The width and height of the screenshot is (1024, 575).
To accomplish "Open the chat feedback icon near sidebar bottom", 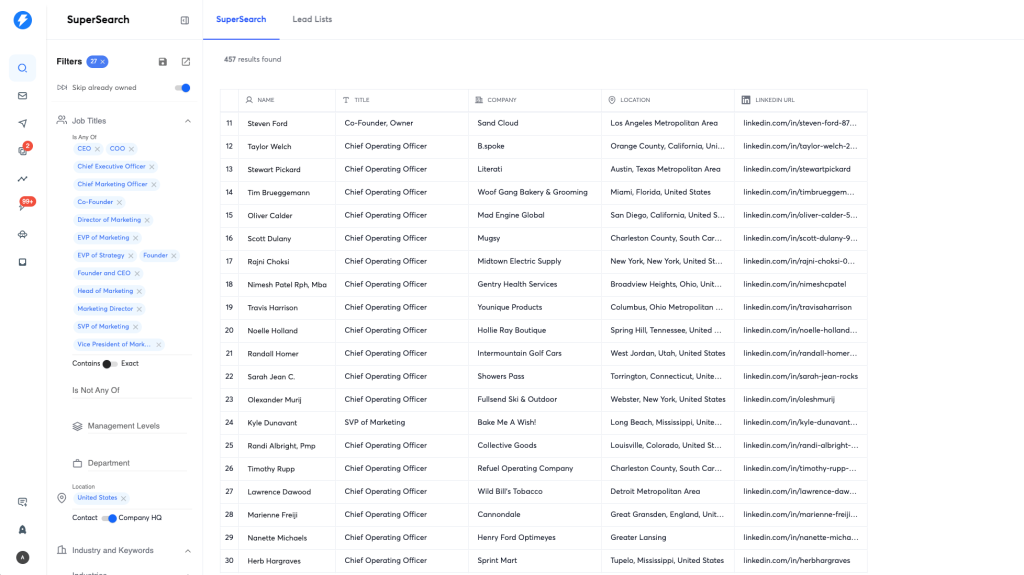I will [22, 502].
